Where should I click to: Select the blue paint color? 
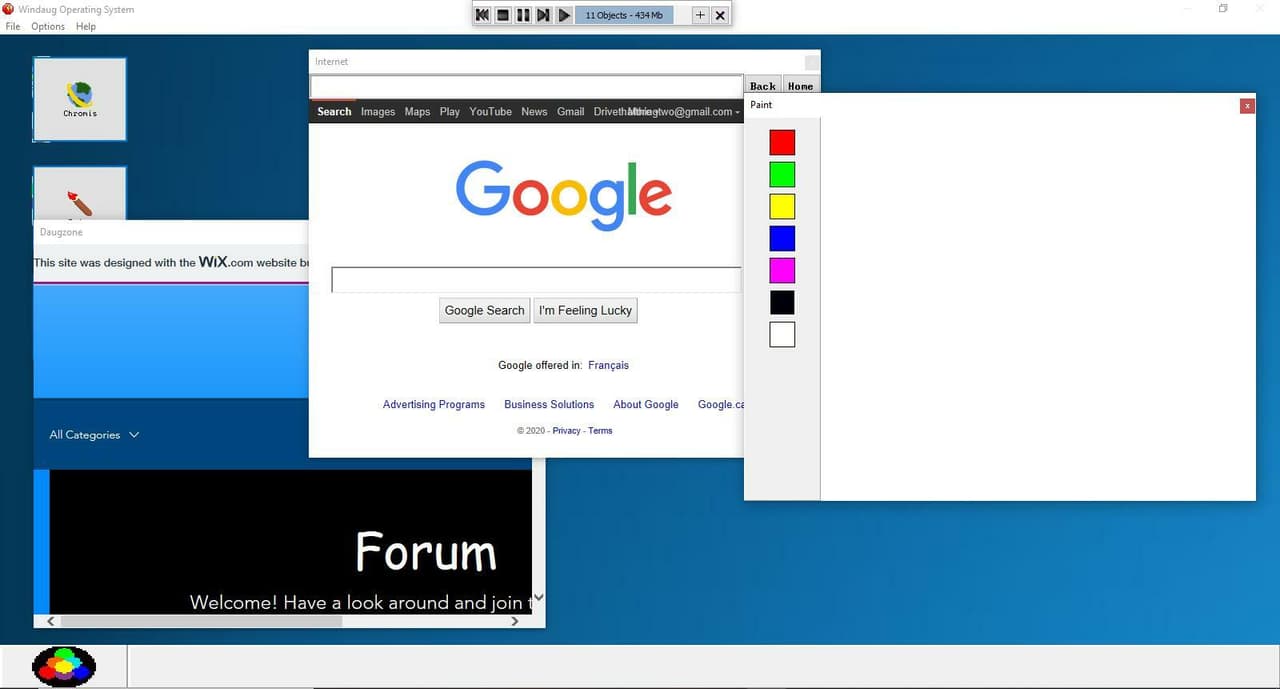point(782,238)
